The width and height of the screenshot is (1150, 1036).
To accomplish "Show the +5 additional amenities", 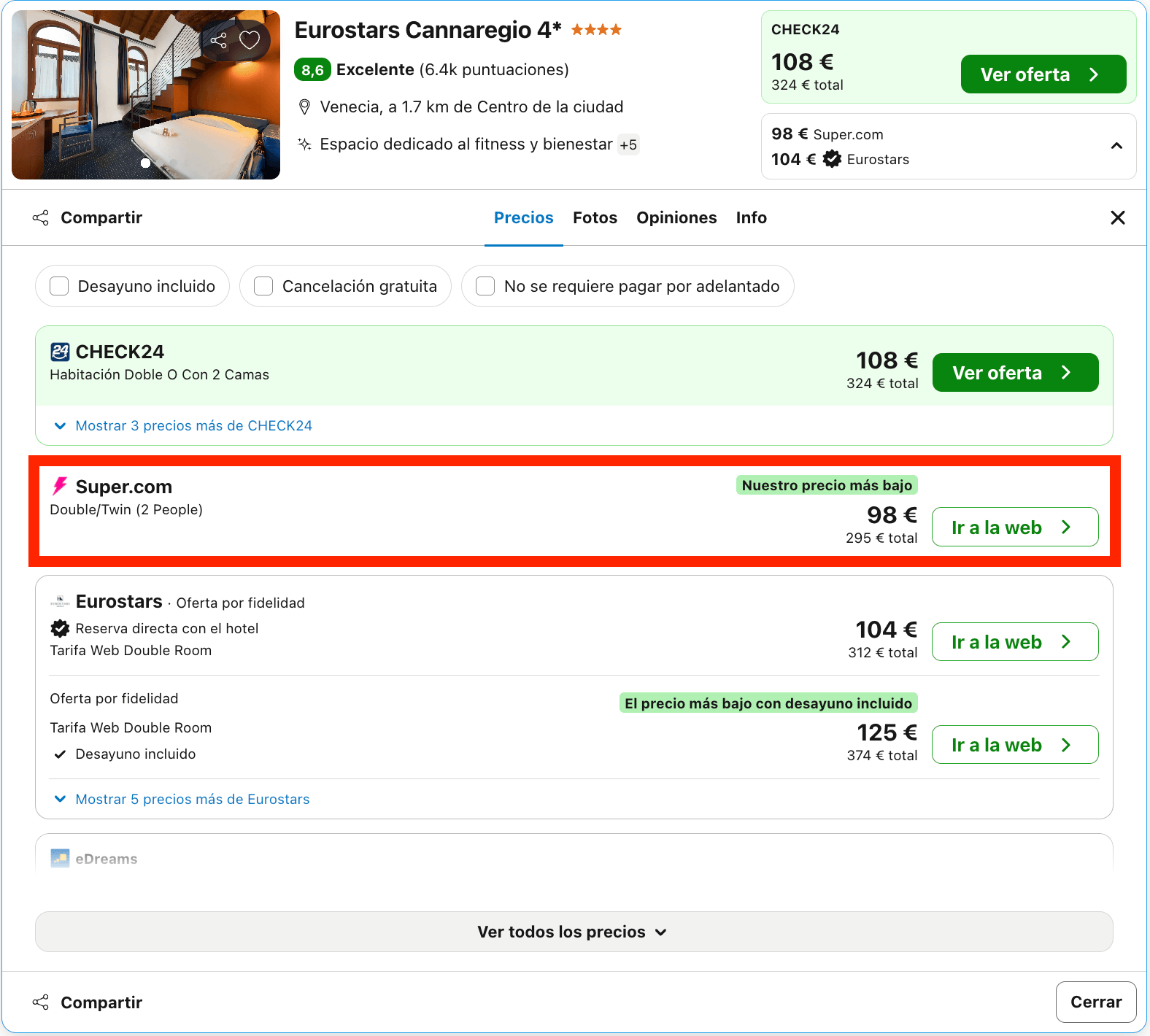I will pyautogui.click(x=628, y=144).
